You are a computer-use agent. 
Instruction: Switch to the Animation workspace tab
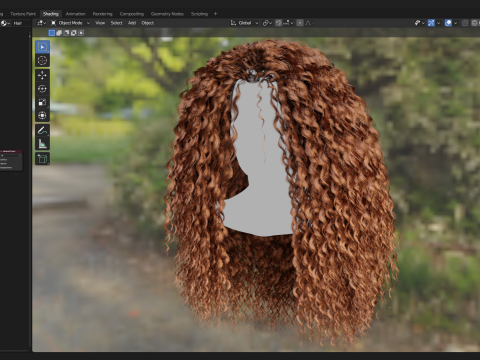click(76, 14)
